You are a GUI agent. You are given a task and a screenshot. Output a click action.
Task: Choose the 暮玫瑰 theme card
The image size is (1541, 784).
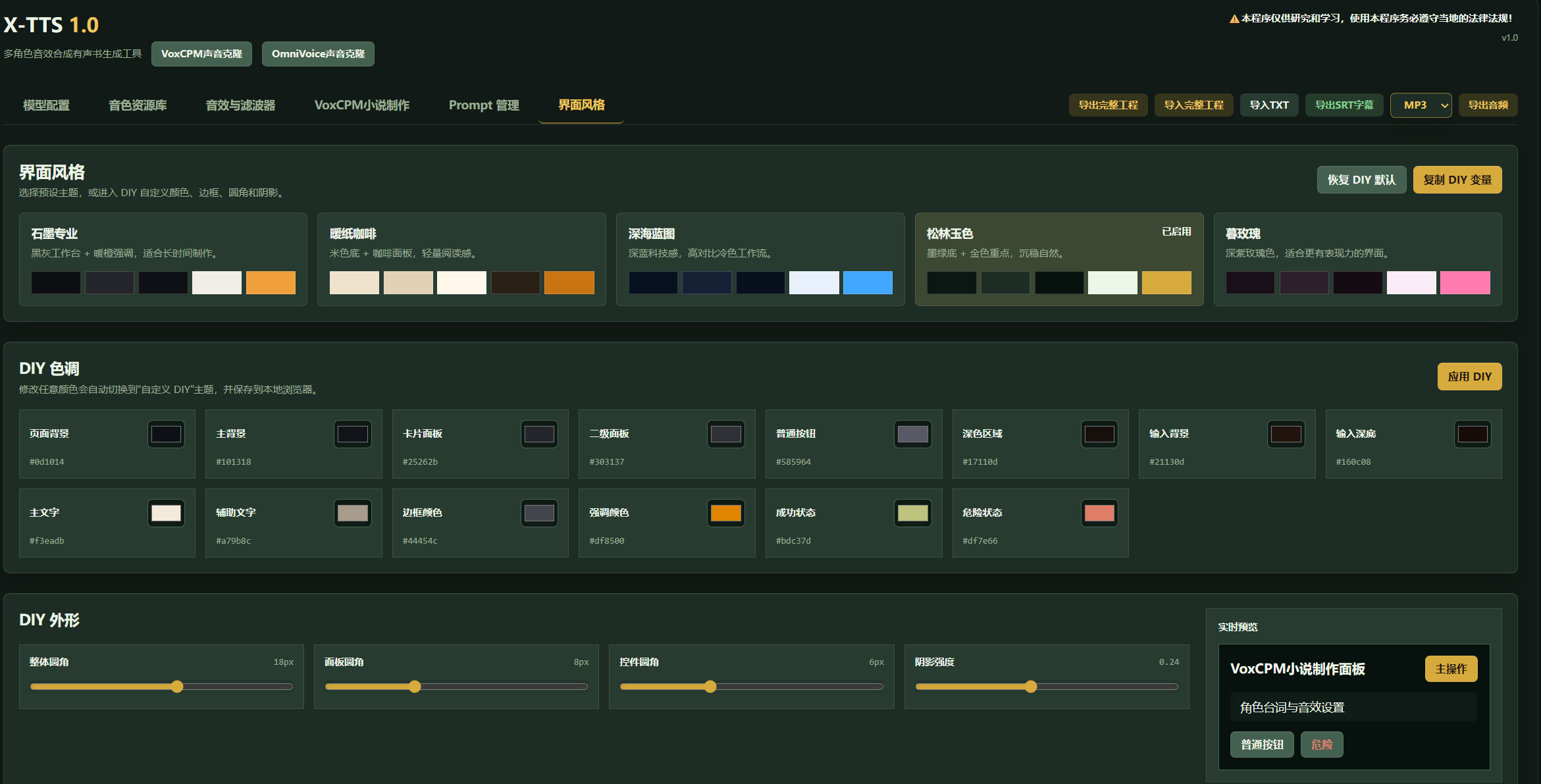coord(1357,259)
